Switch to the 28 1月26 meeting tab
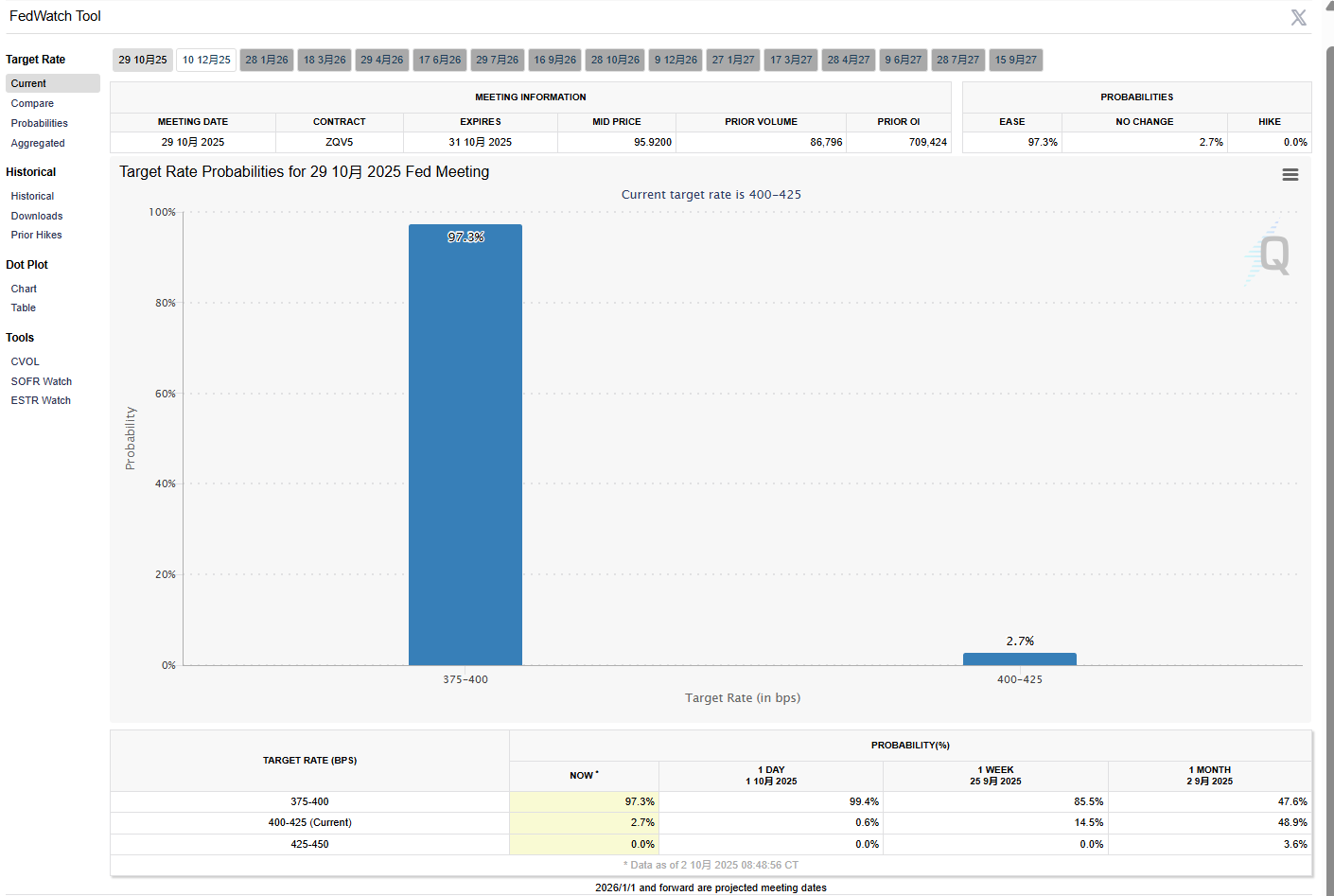 pos(267,60)
